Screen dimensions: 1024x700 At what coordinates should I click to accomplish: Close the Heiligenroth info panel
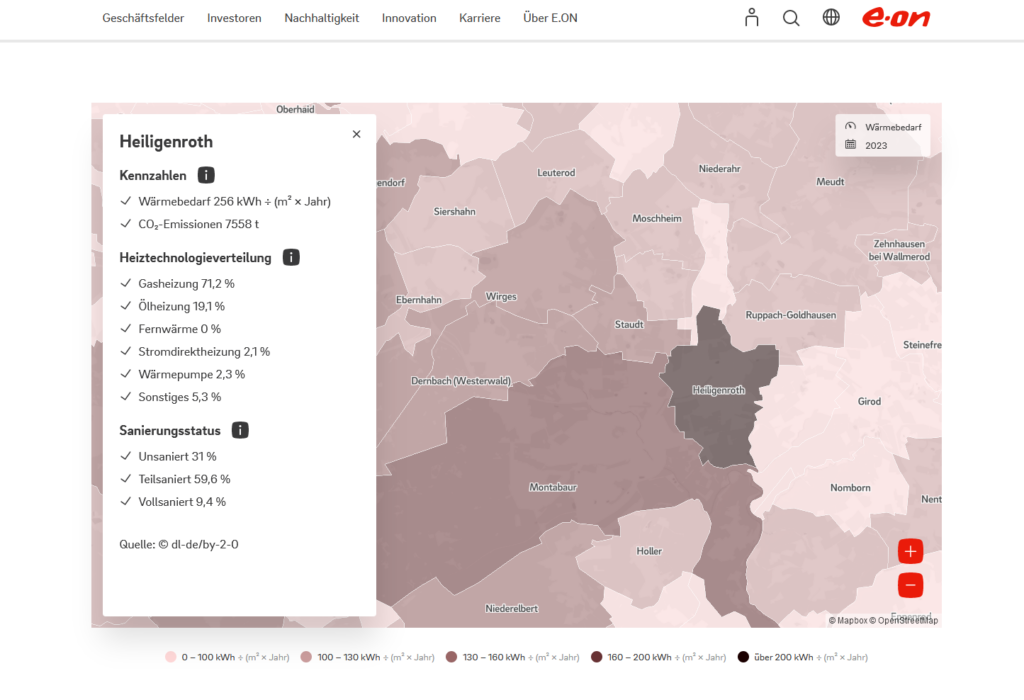coord(356,134)
